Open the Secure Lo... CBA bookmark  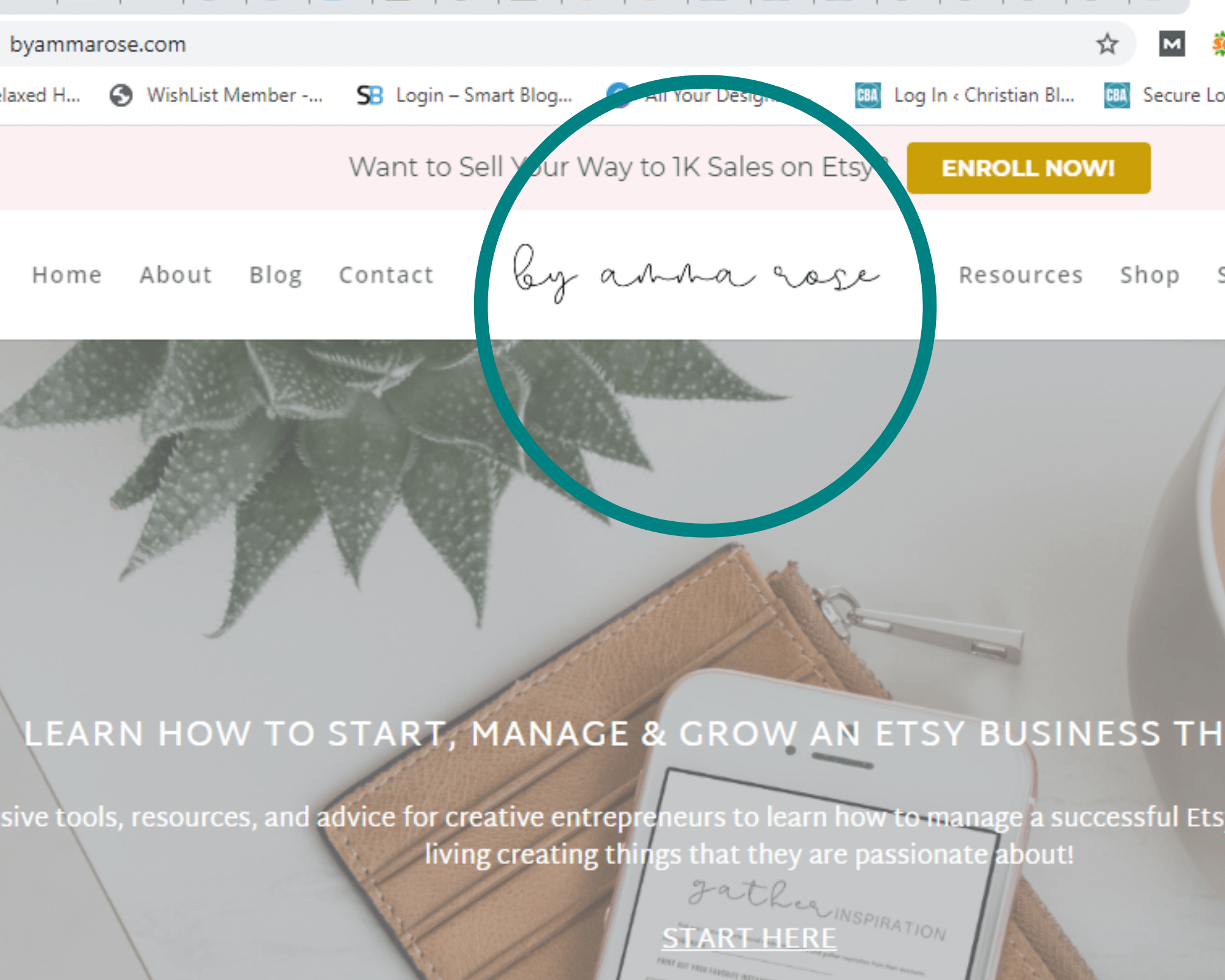[x=1164, y=96]
